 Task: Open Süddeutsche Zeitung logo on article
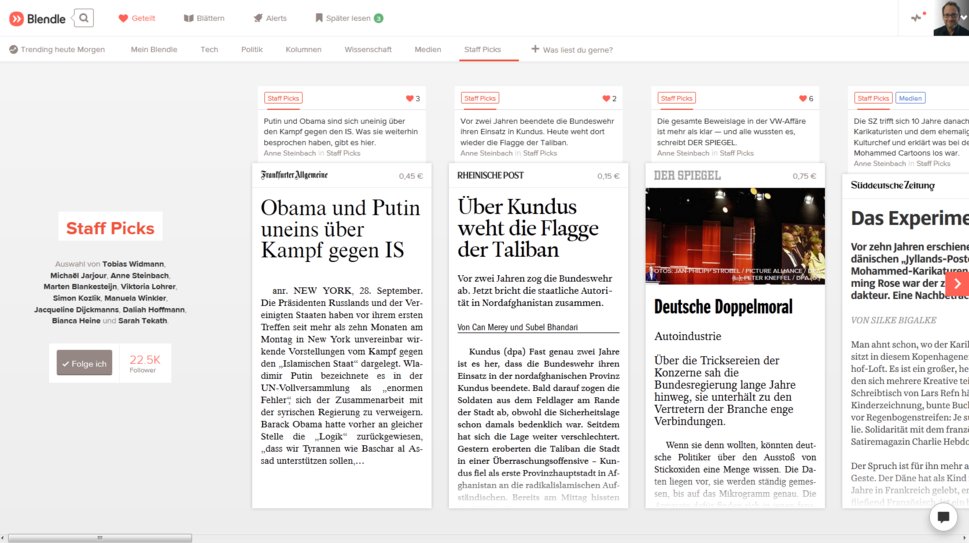[x=892, y=185]
